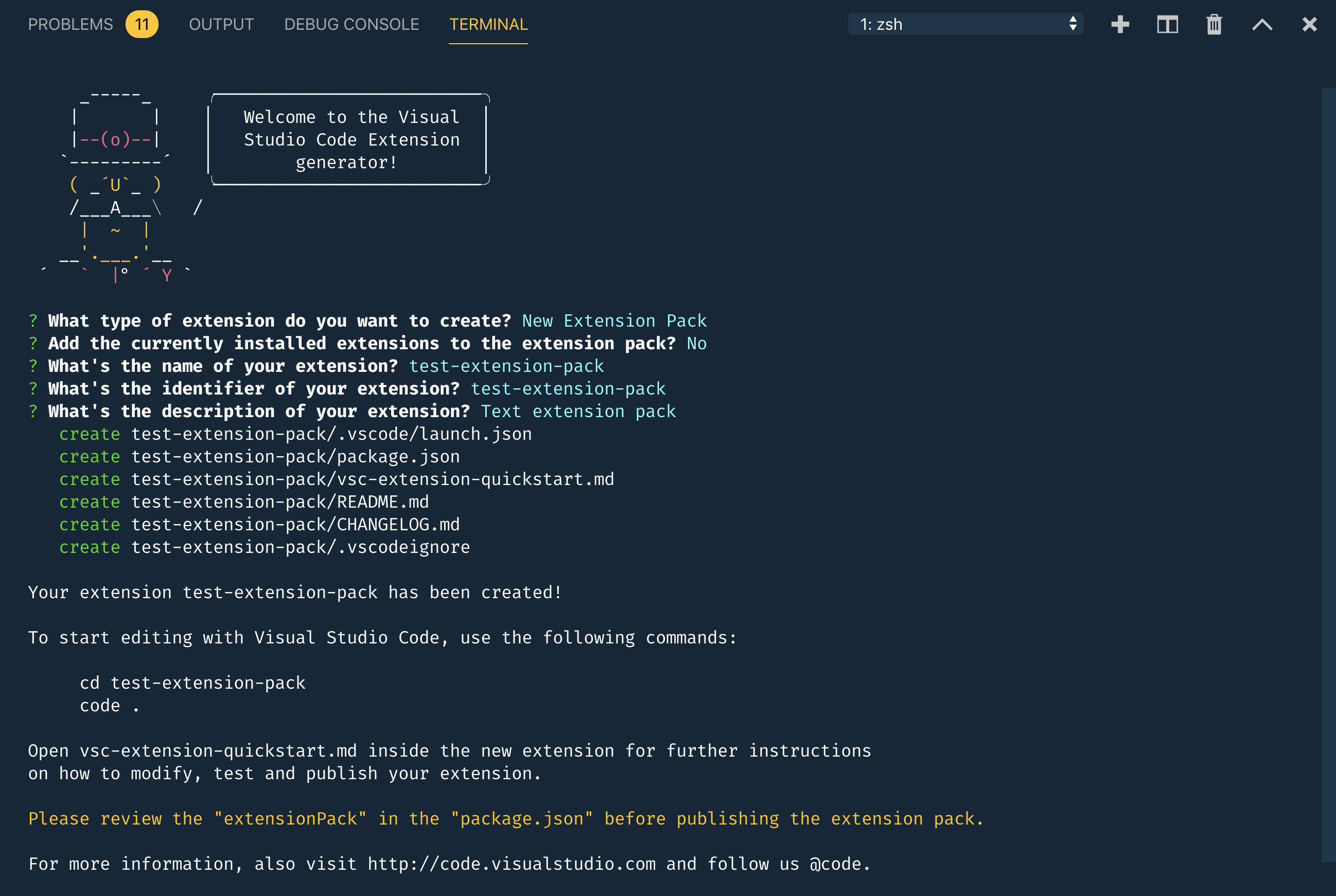Click the "No" answer text
This screenshot has height=896, width=1336.
coord(697,344)
